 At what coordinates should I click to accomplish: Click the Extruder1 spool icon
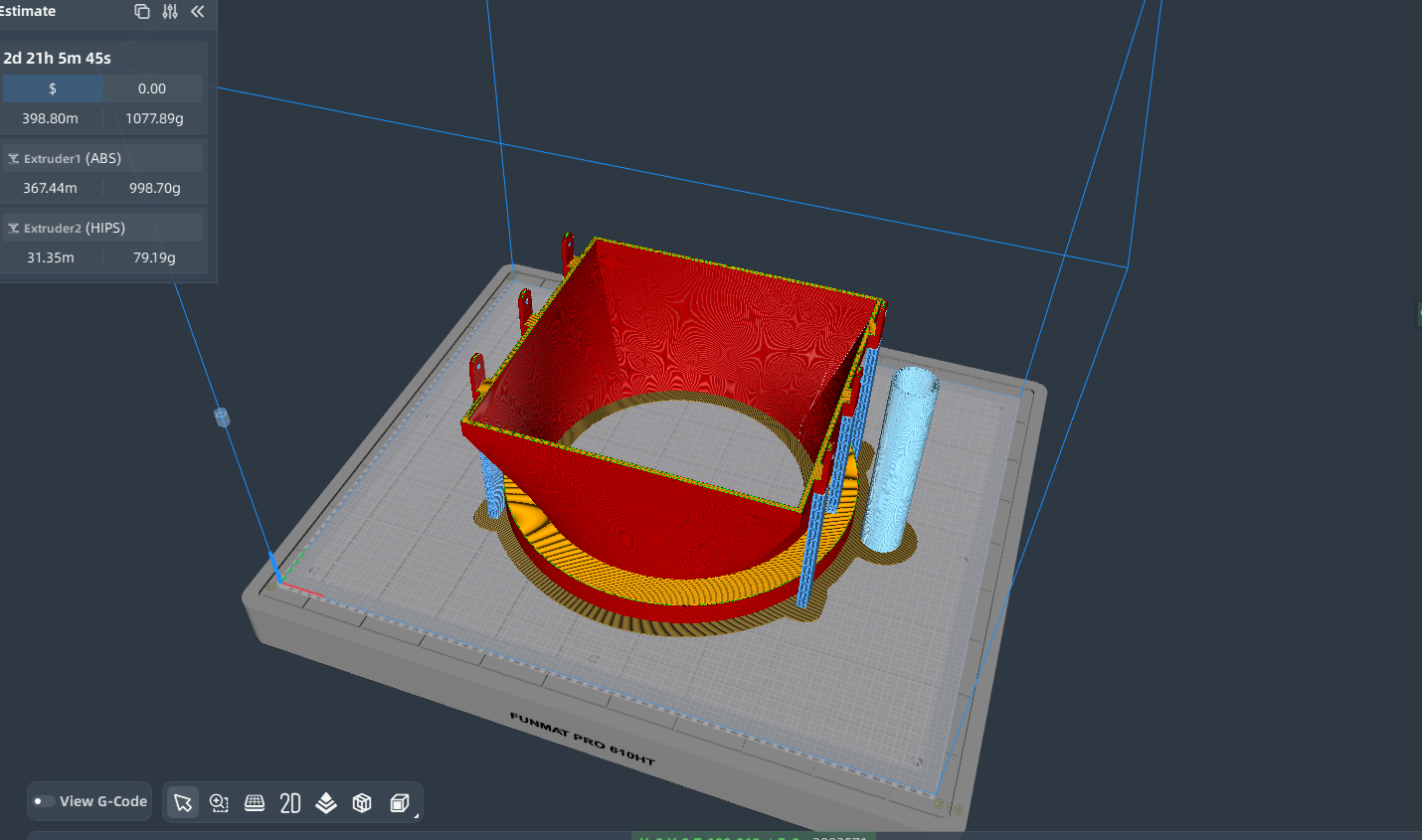[x=14, y=158]
